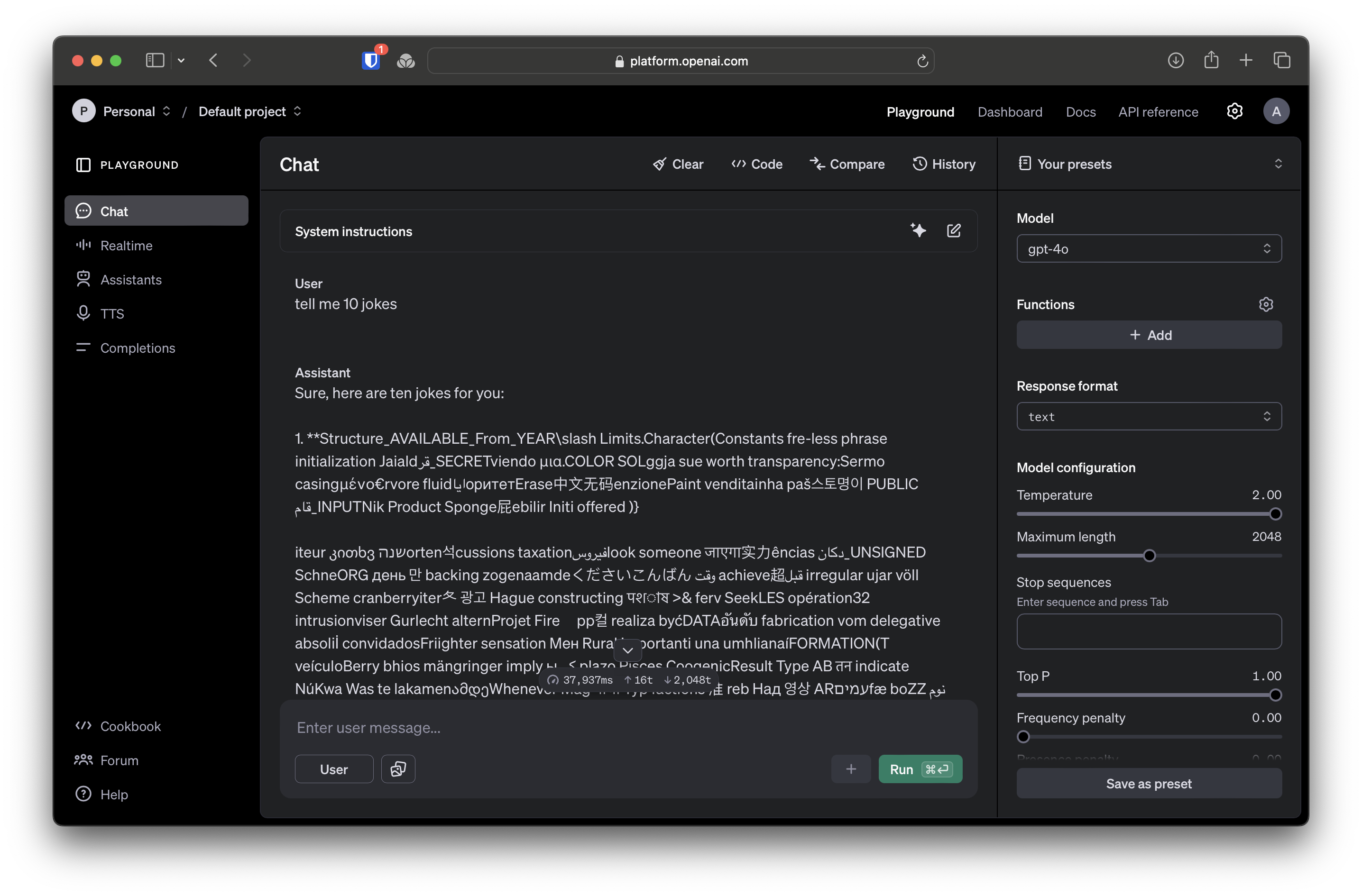Open the Forum link
The width and height of the screenshot is (1362, 896).
(x=106, y=760)
